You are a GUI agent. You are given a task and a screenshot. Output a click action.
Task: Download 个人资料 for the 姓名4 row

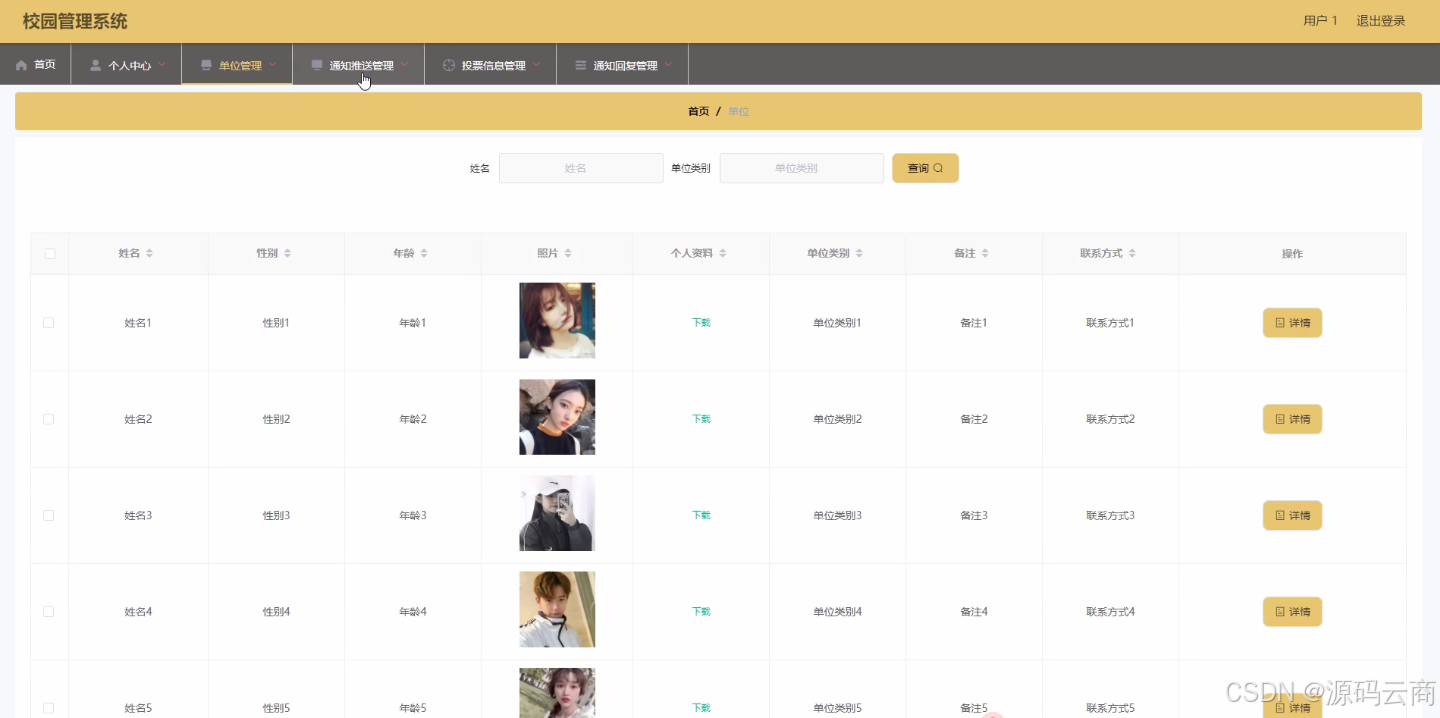click(x=701, y=612)
